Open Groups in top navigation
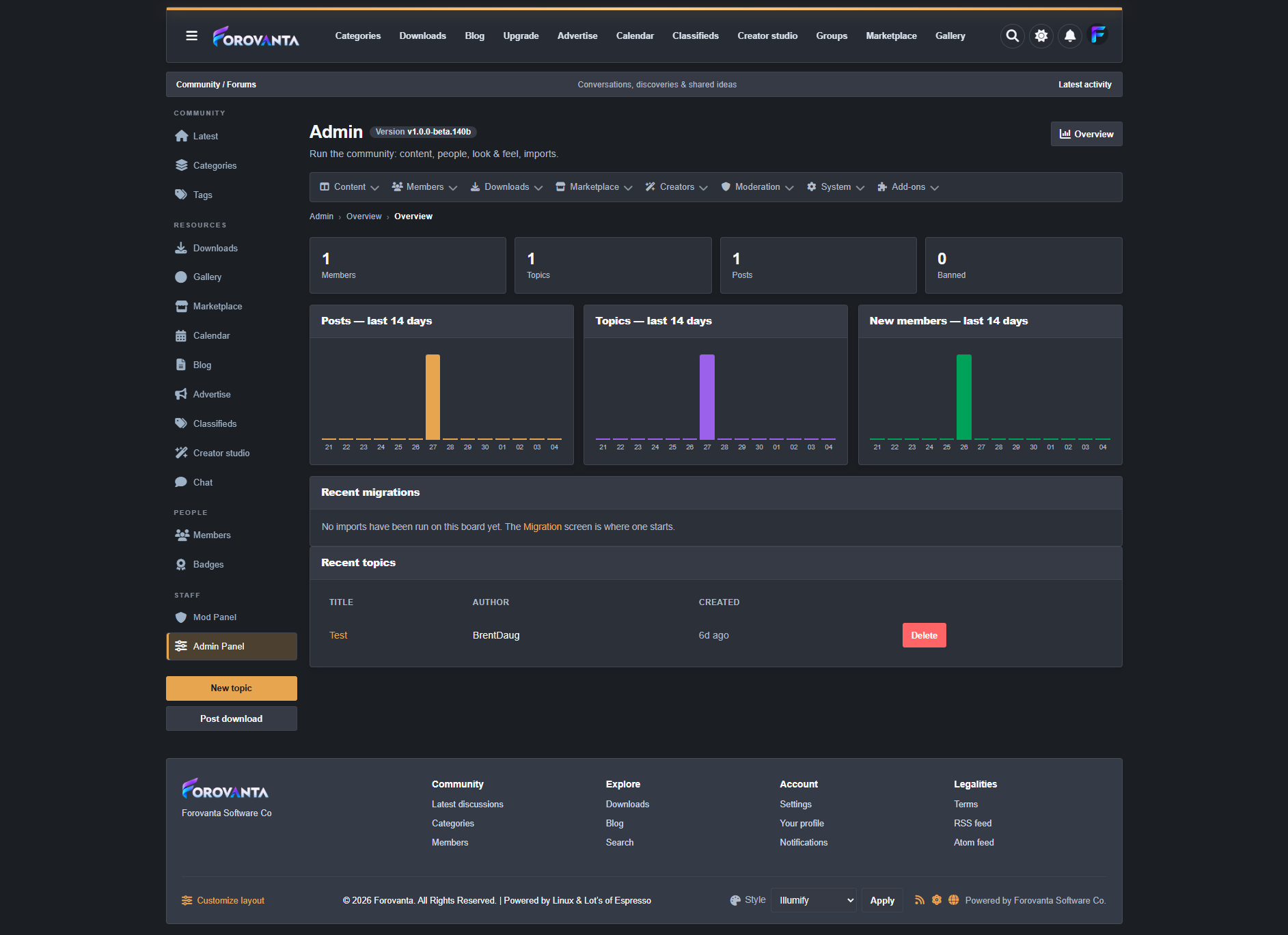 (832, 36)
